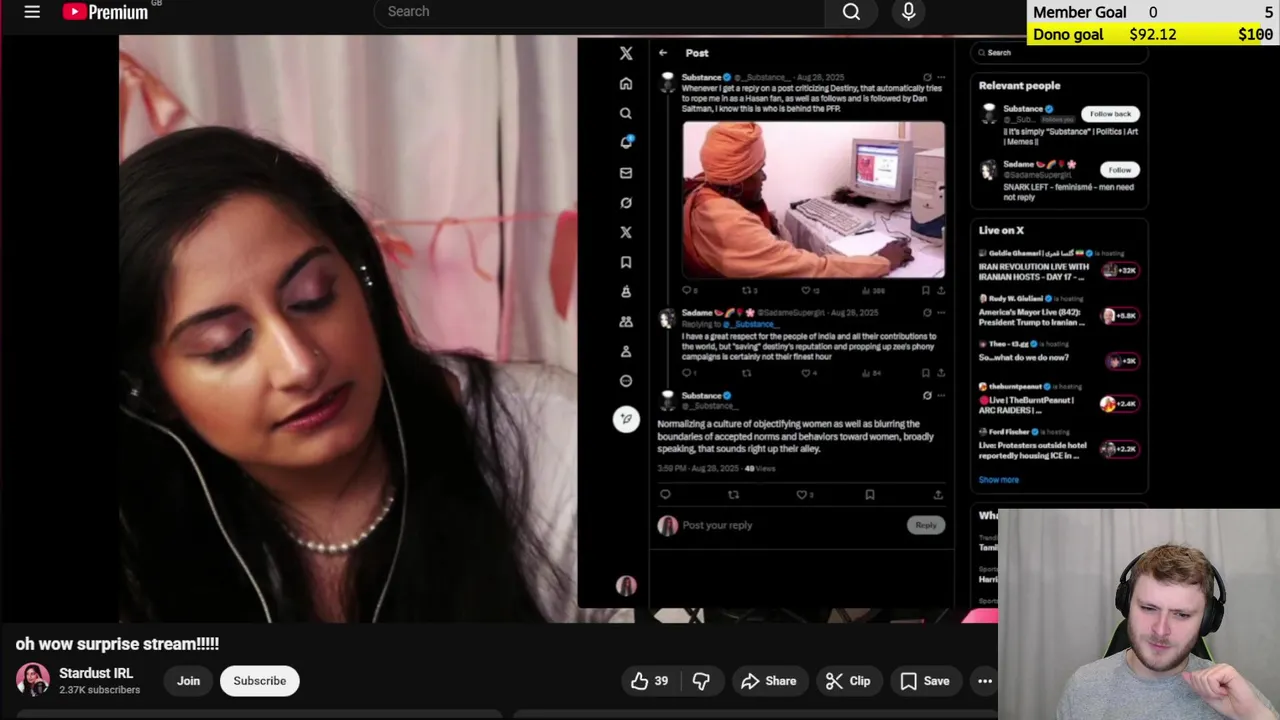Click the Share button
Screen dimensions: 1280x720
click(768, 681)
